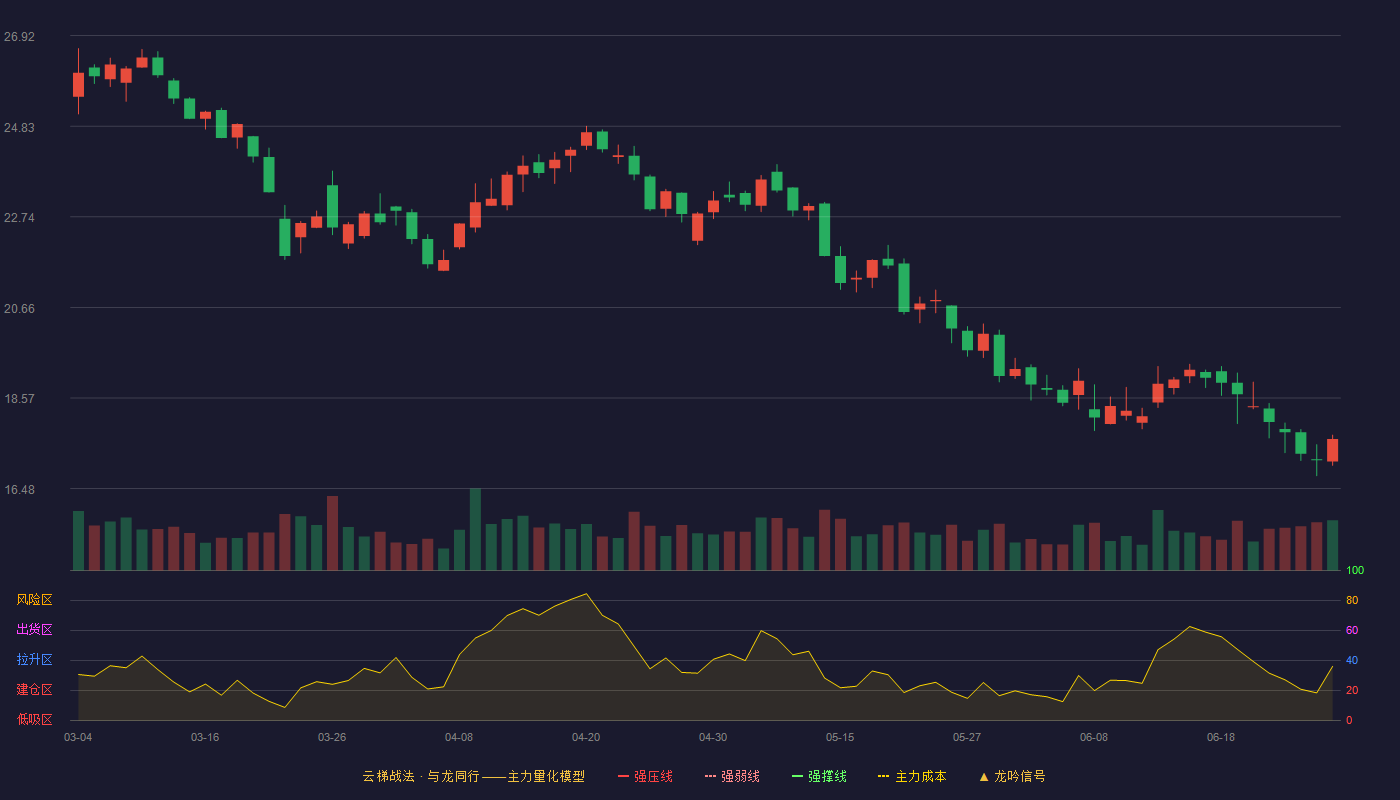Click the 05-15 date label
The height and width of the screenshot is (800, 1400).
840,737
